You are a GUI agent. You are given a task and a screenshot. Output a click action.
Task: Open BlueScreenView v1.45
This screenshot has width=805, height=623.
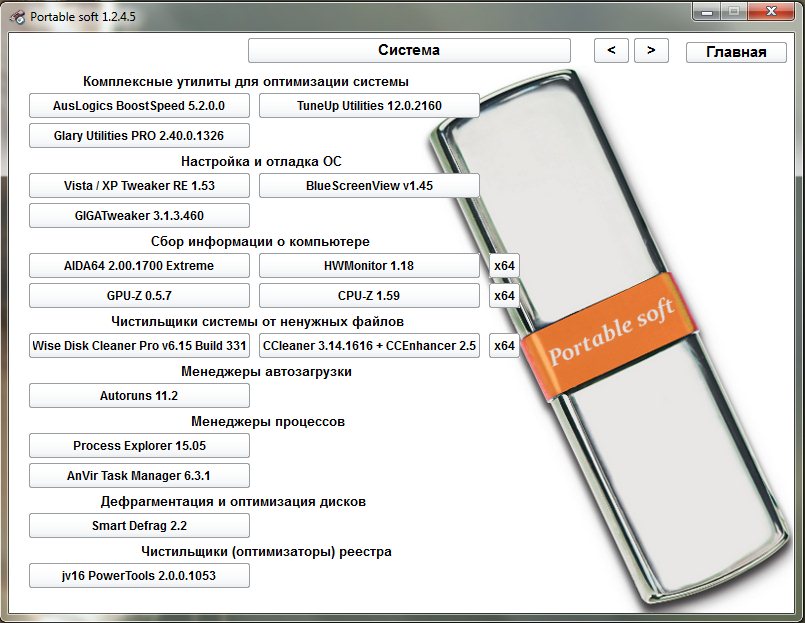[x=369, y=186]
